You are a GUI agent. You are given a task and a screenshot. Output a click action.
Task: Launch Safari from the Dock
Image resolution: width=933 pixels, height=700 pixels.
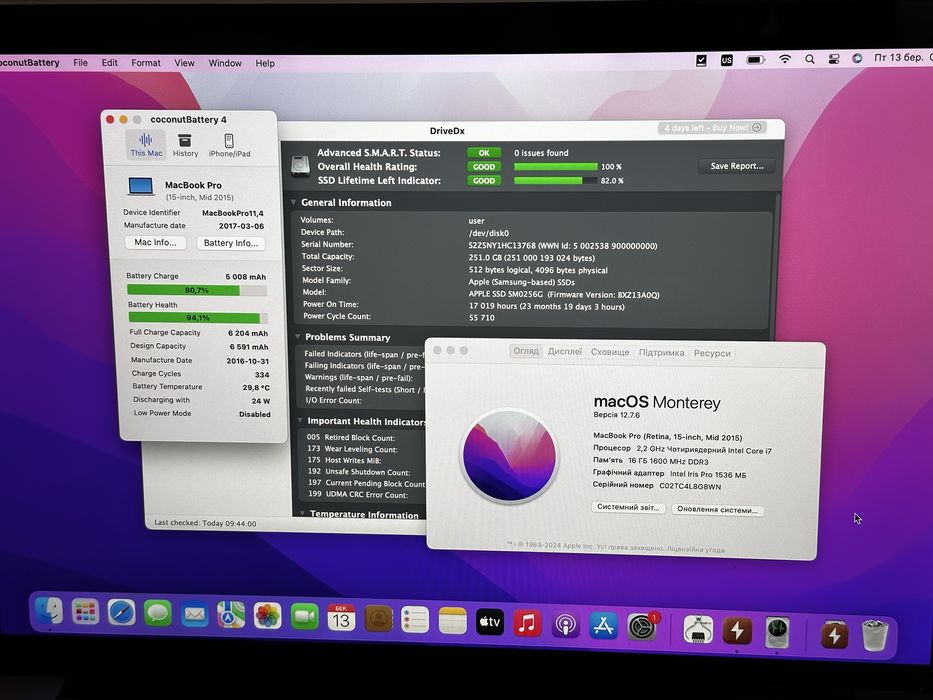[121, 612]
